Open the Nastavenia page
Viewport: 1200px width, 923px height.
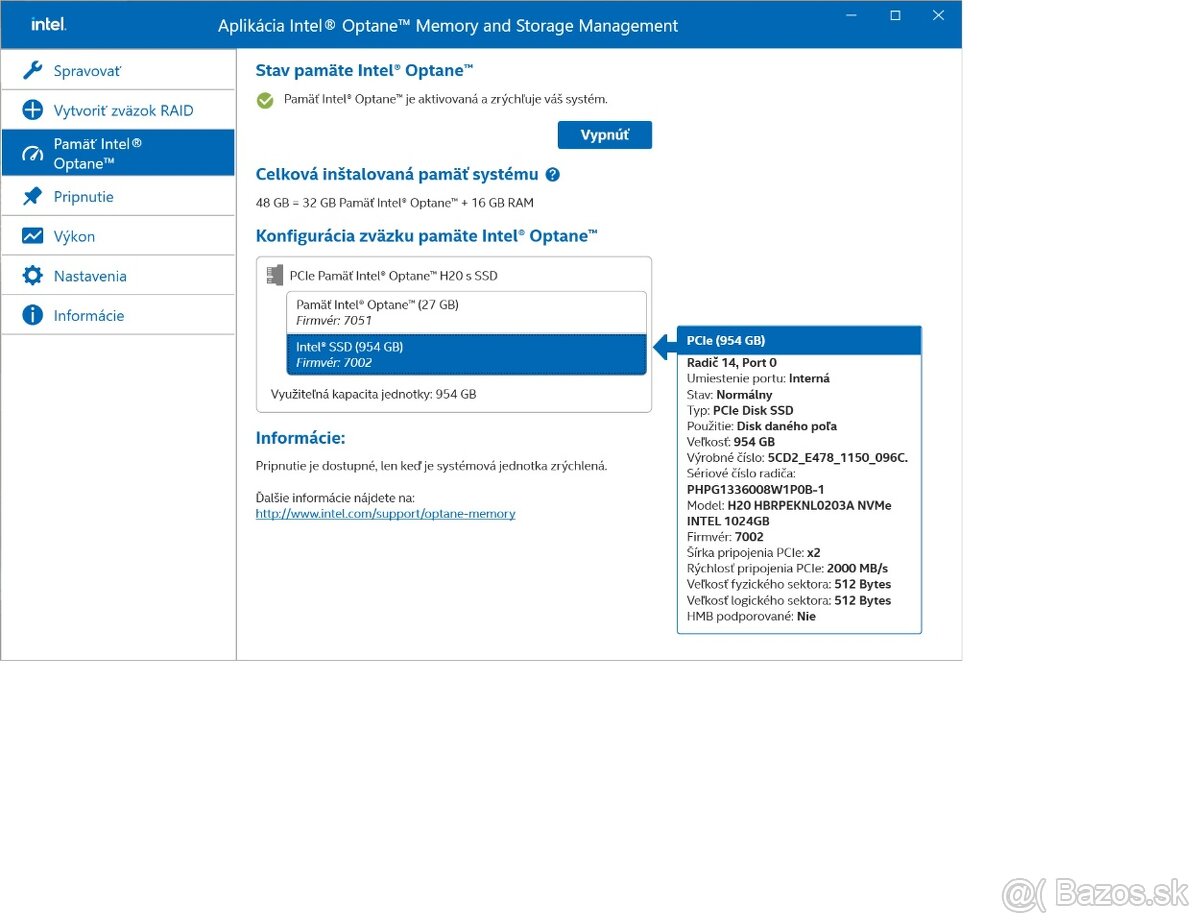click(x=90, y=276)
